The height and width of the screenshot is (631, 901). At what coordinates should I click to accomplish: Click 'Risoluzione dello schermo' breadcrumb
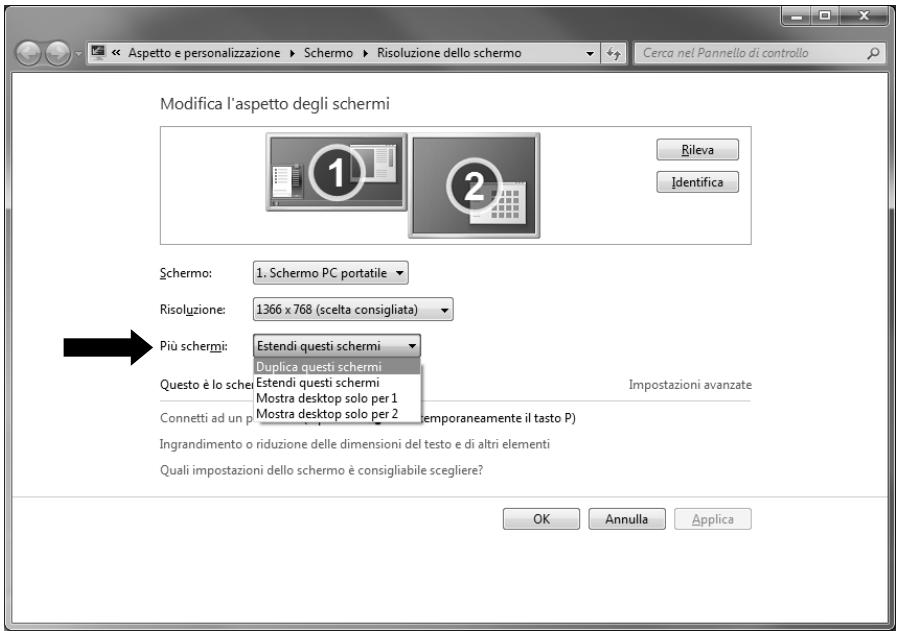tap(449, 53)
